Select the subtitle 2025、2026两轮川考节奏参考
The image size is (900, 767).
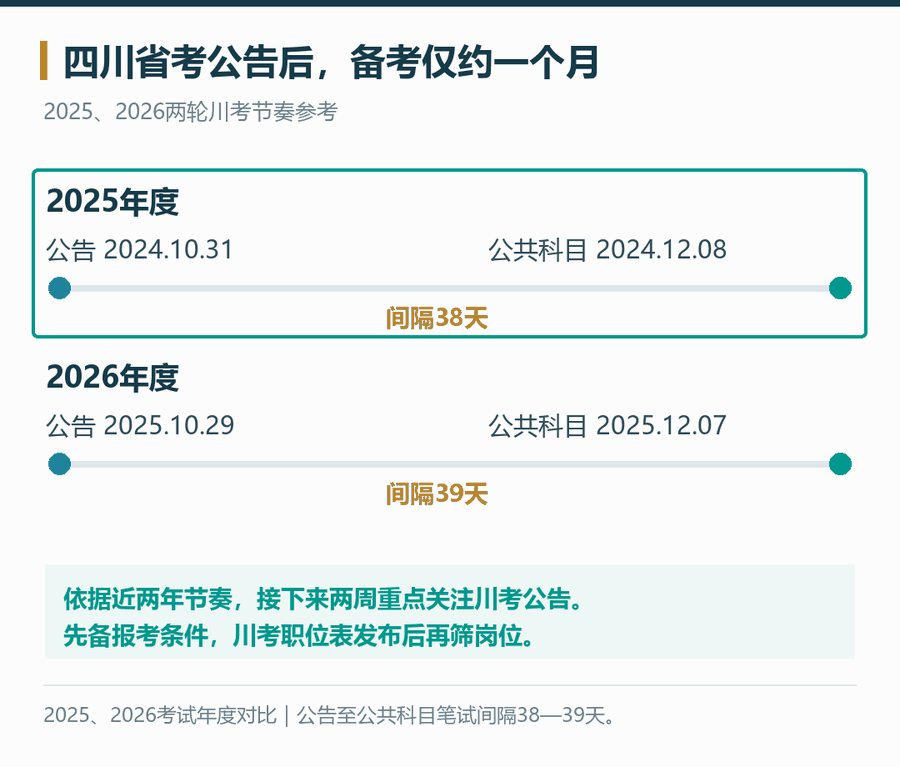[x=191, y=111]
